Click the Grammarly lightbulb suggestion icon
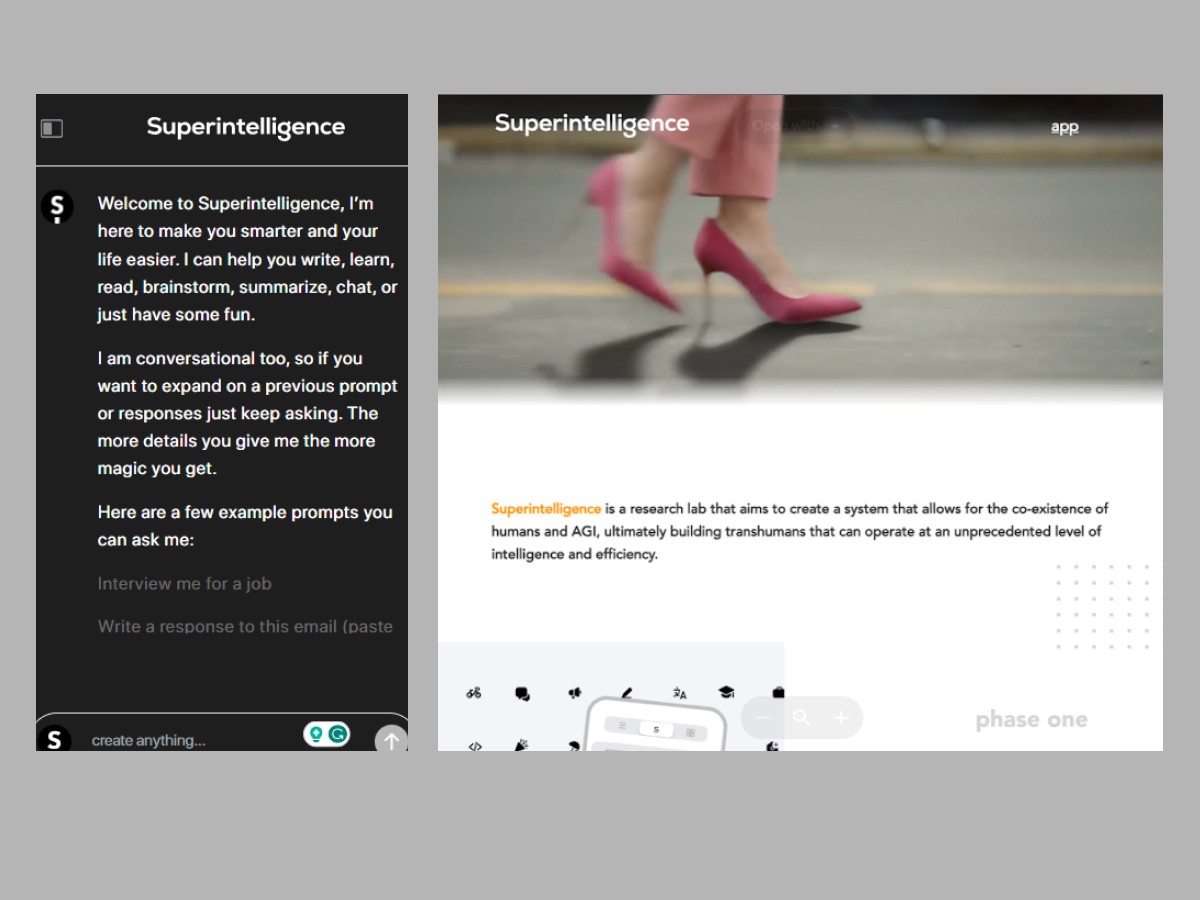Viewport: 1200px width, 900px height. coord(316,734)
